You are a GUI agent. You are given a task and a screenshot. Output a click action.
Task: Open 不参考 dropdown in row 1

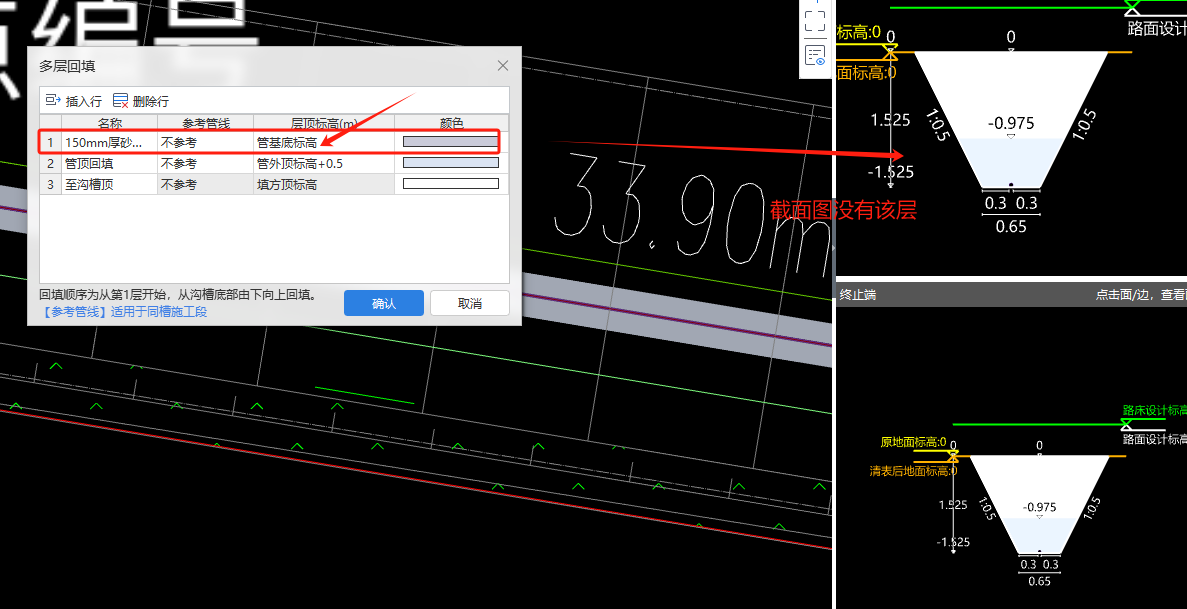(205, 142)
